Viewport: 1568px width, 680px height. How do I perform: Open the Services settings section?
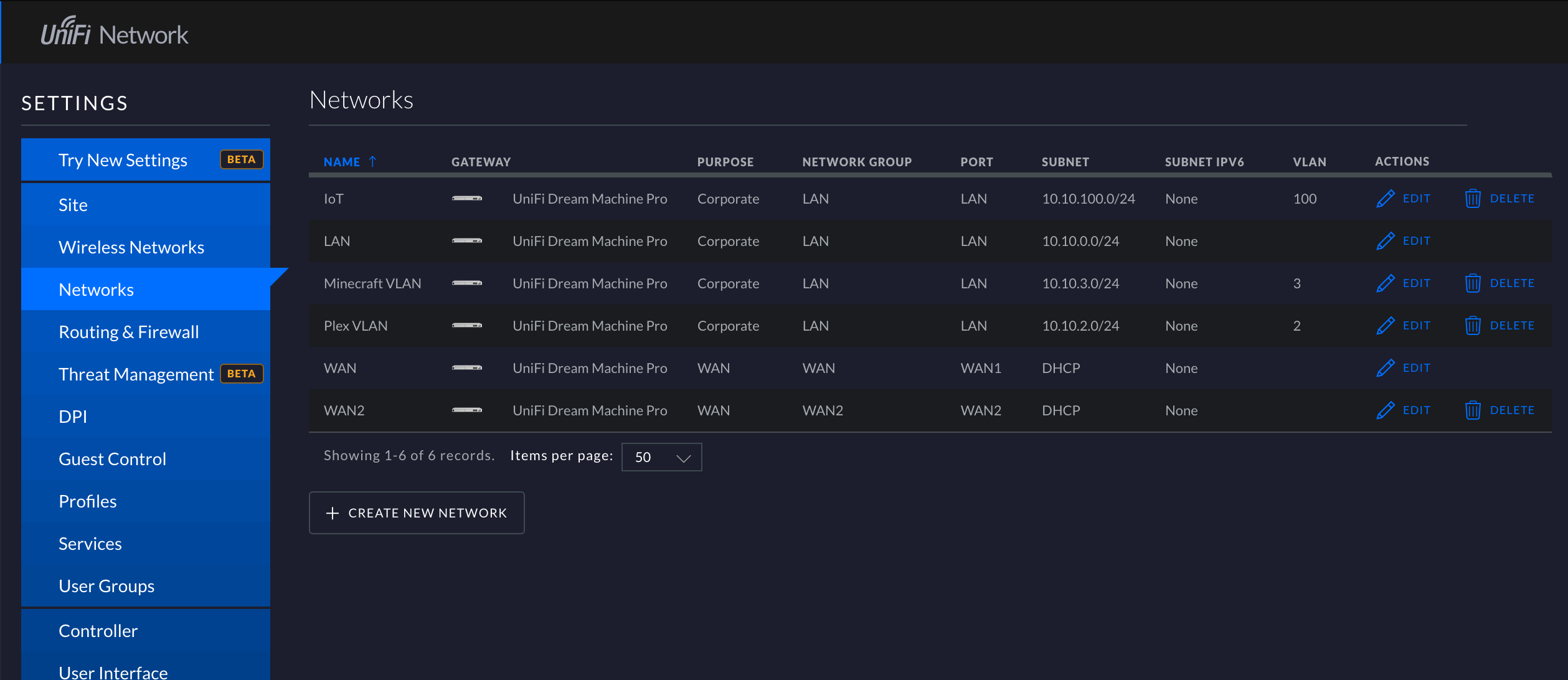pos(146,544)
